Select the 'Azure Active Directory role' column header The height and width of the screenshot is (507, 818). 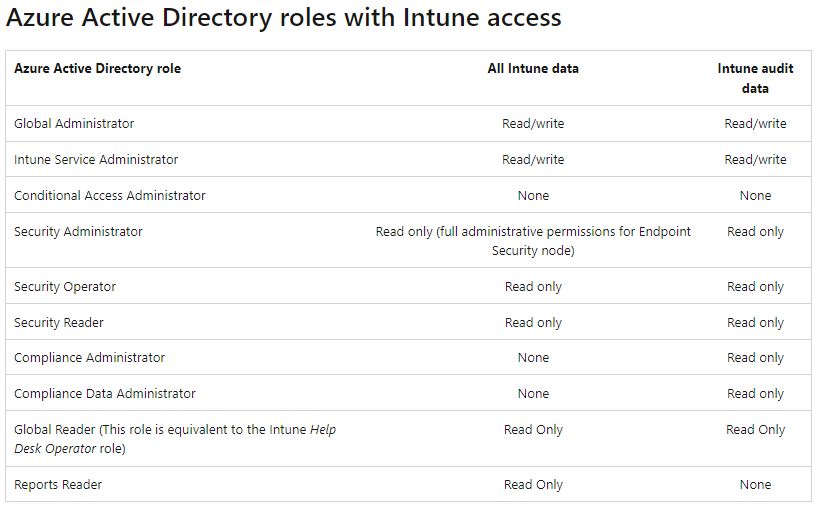pyautogui.click(x=97, y=68)
